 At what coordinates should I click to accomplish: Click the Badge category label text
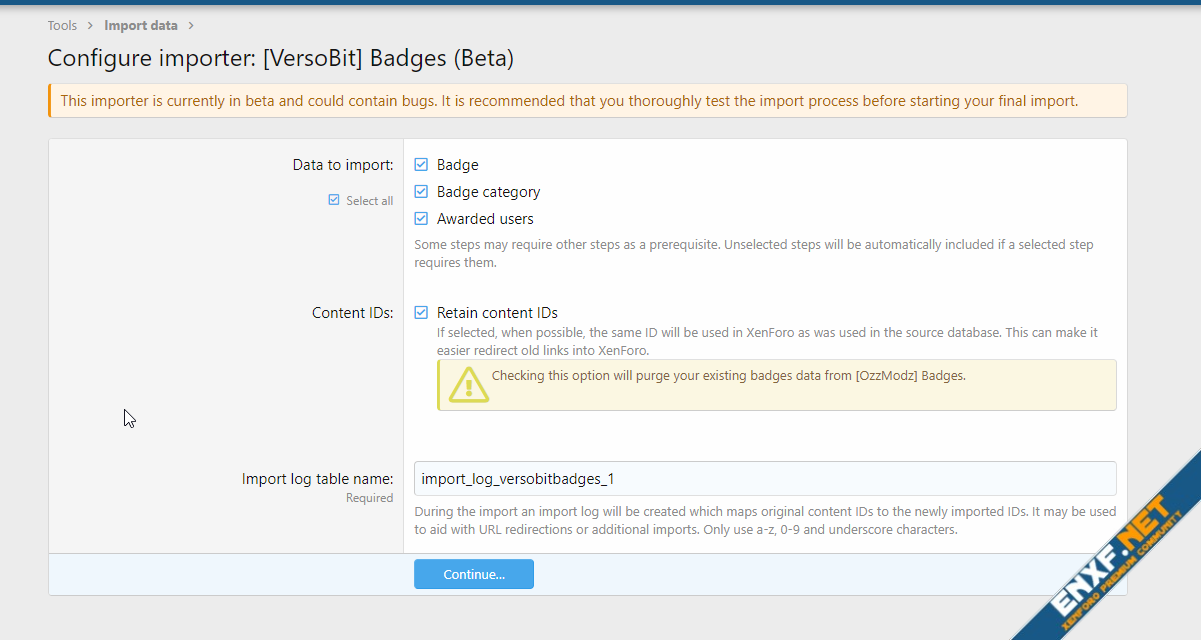[x=488, y=192]
